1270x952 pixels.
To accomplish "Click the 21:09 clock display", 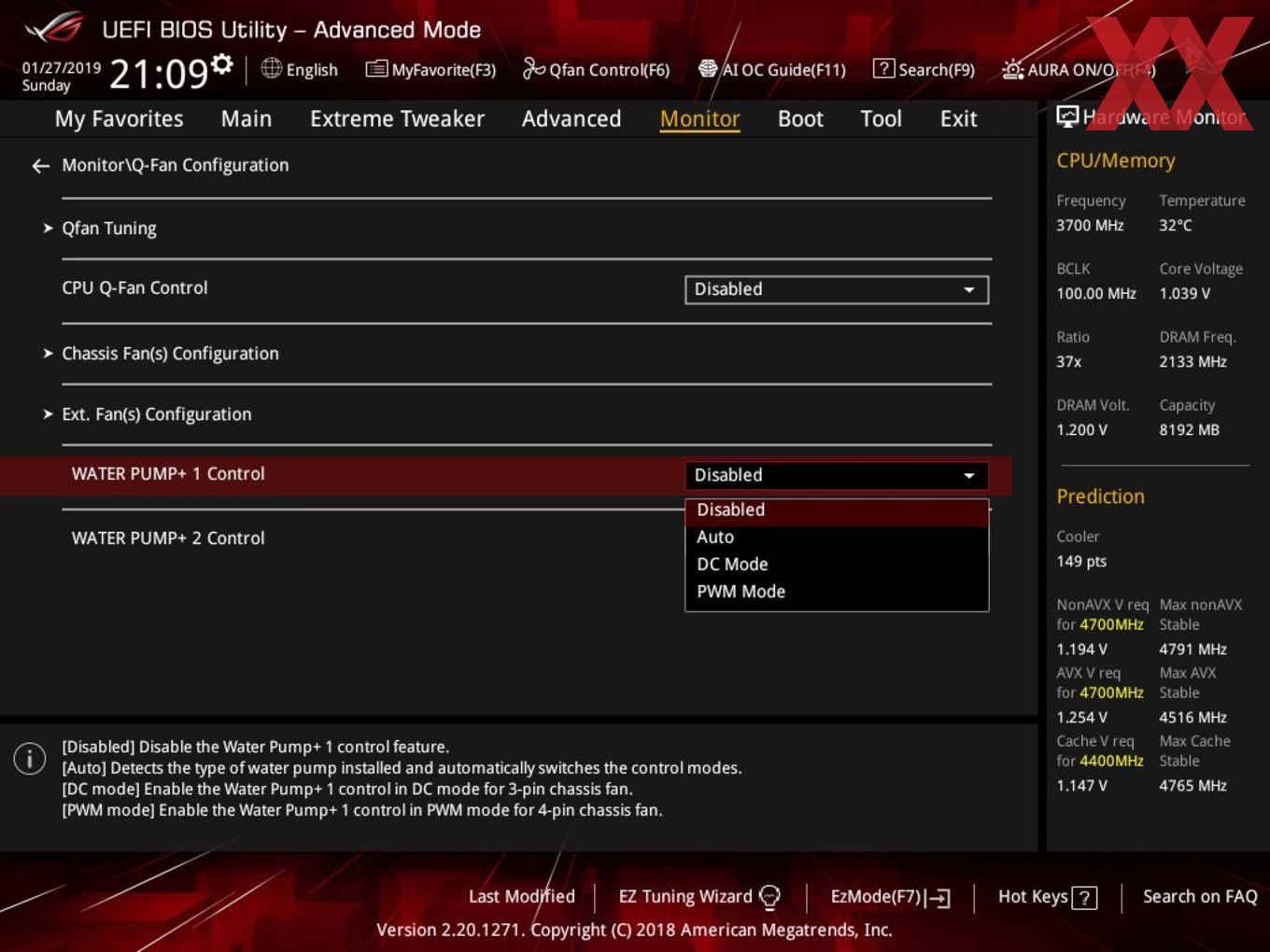I will pos(159,73).
